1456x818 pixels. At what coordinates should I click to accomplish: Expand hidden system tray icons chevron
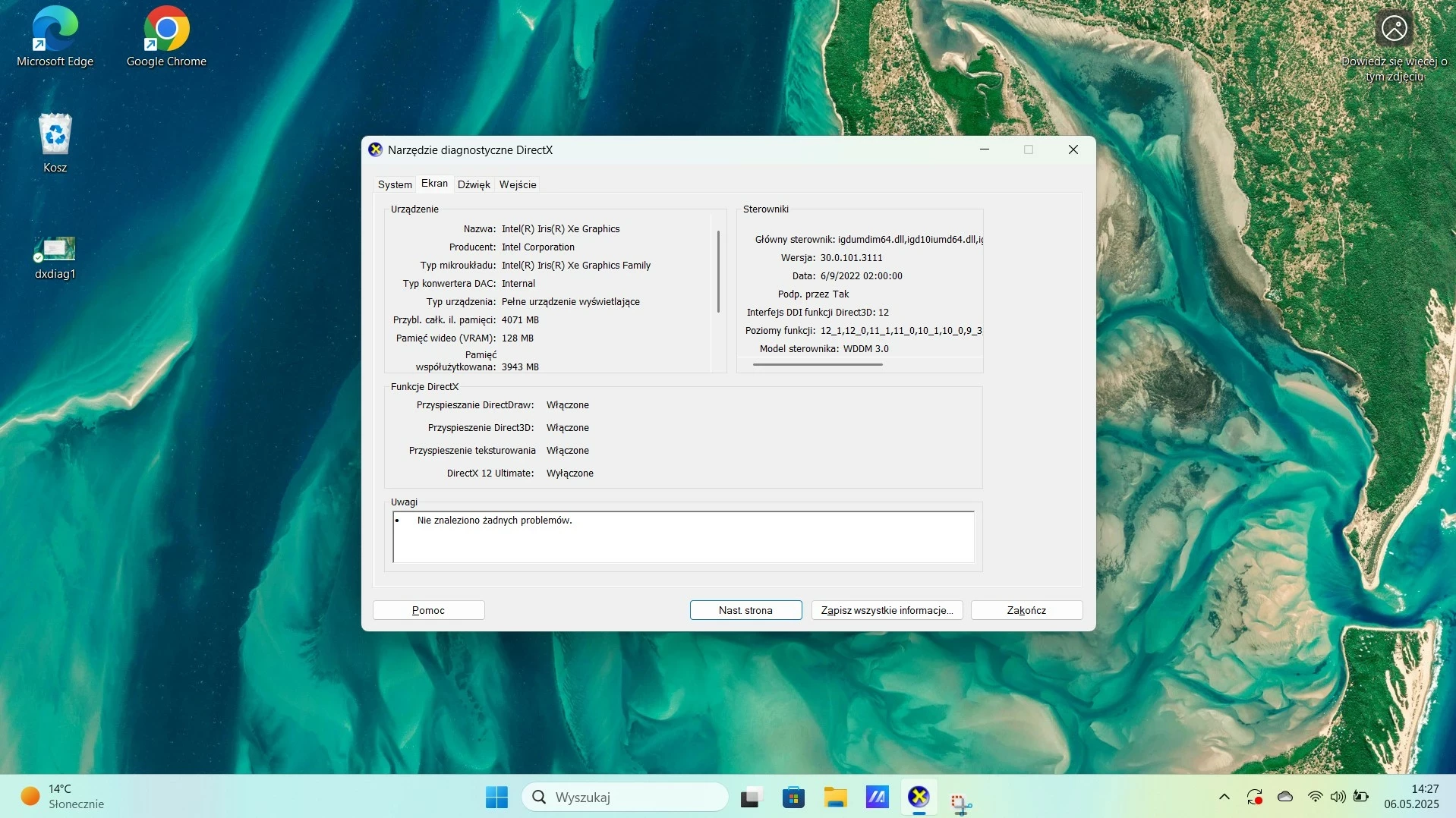(1224, 797)
